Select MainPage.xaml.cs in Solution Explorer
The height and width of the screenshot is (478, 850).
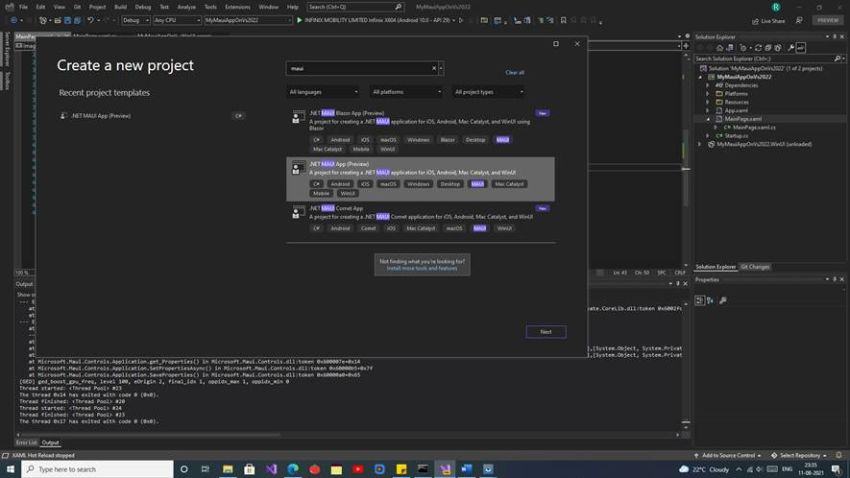pyautogui.click(x=754, y=127)
